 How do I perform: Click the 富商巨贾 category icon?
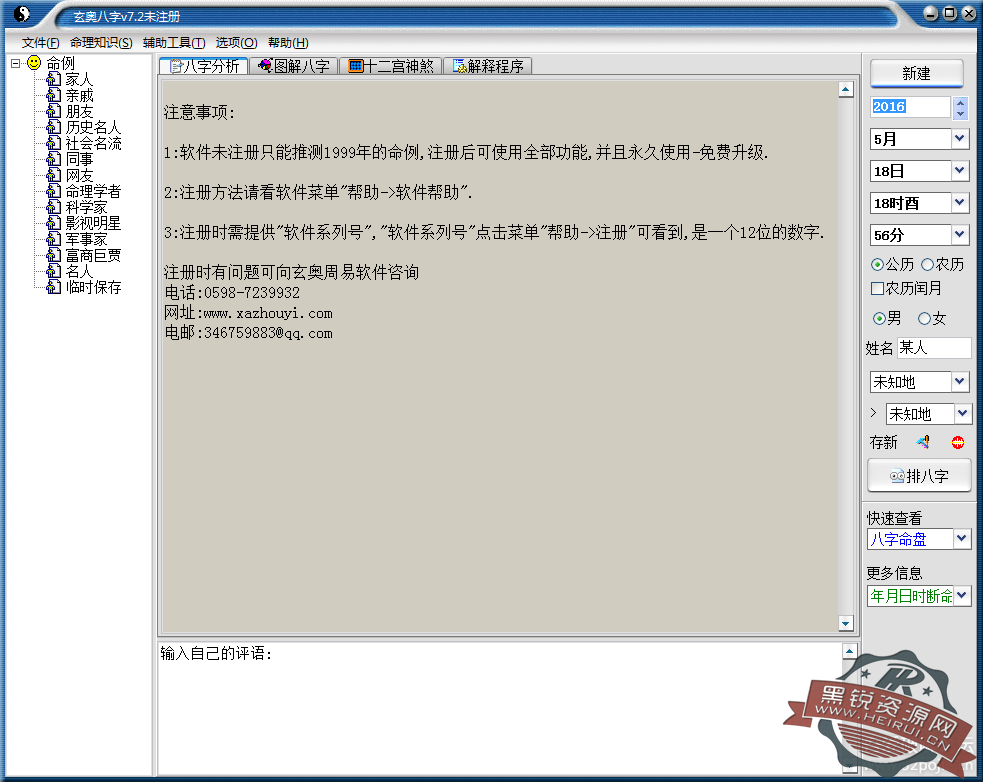[54, 255]
